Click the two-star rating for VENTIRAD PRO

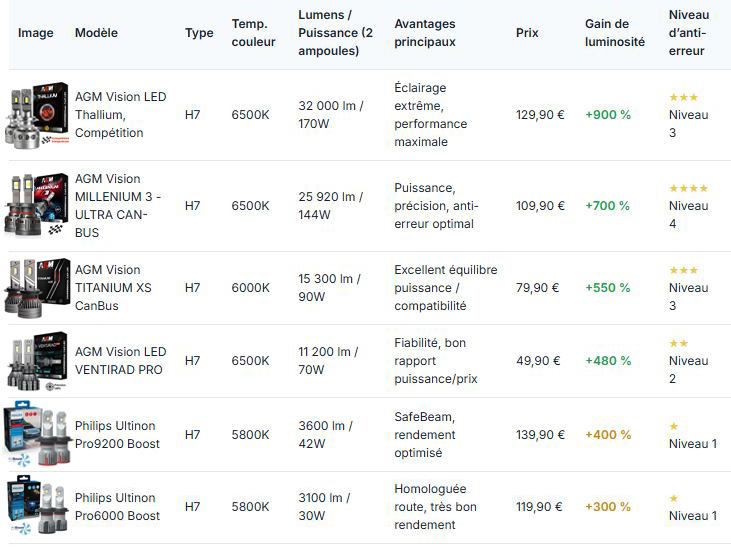tap(678, 343)
